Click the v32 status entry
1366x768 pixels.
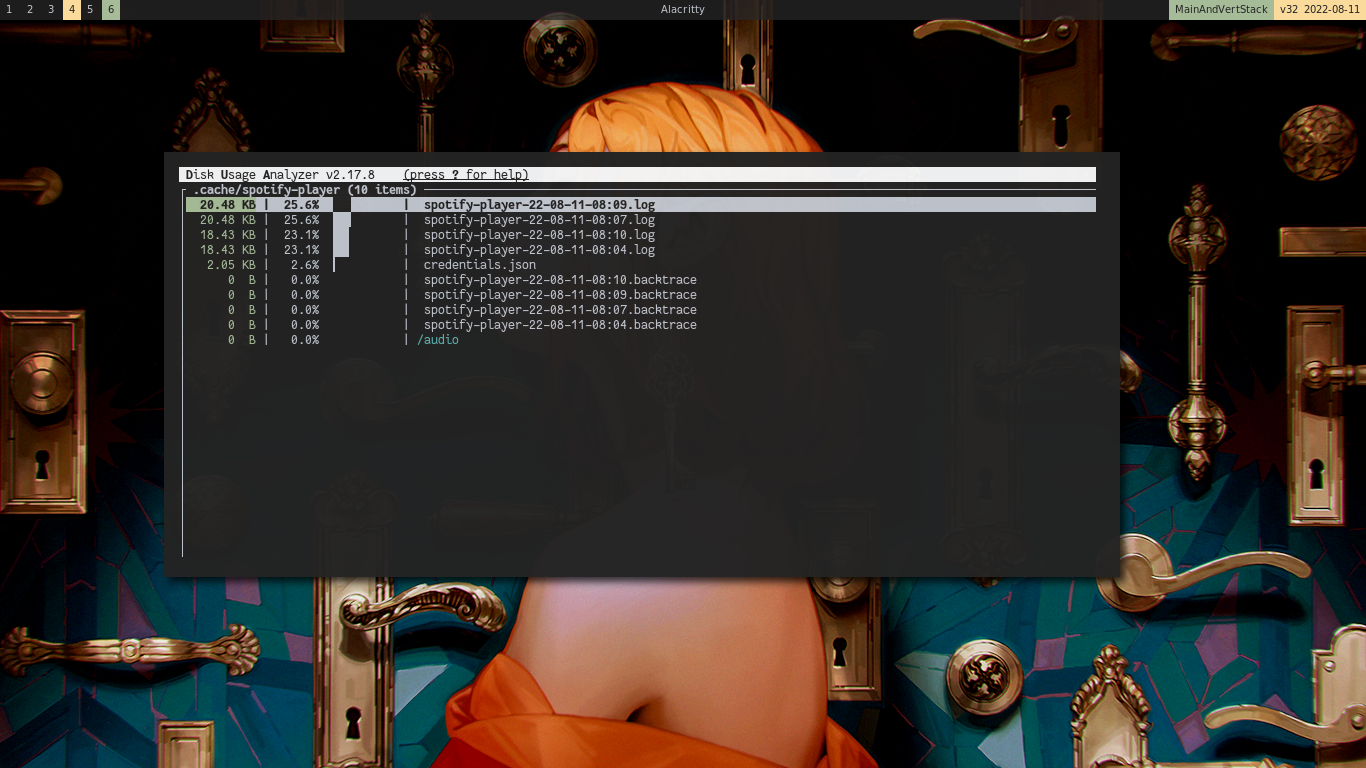pyautogui.click(x=1289, y=10)
